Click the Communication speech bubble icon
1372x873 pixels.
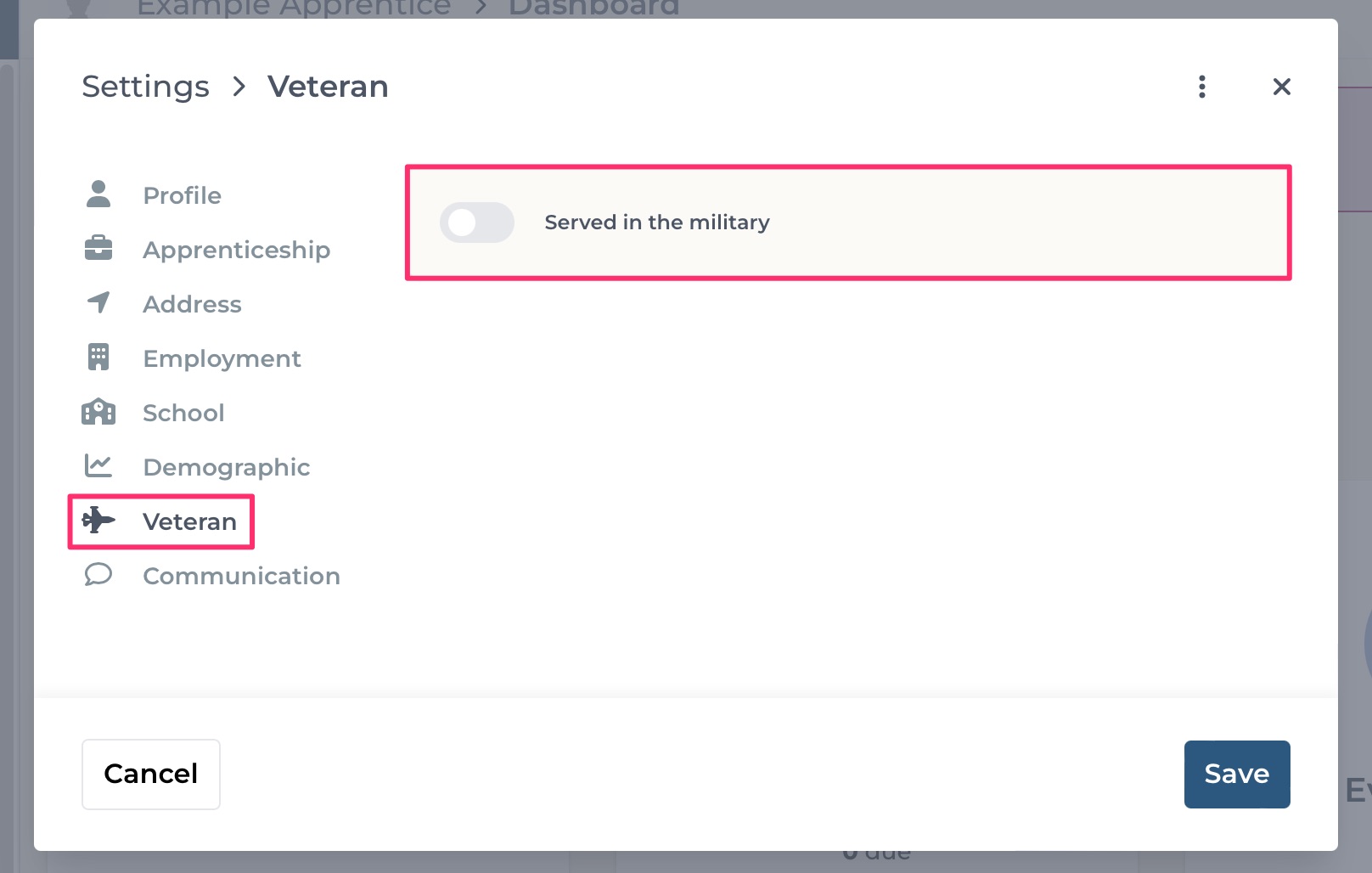98,575
